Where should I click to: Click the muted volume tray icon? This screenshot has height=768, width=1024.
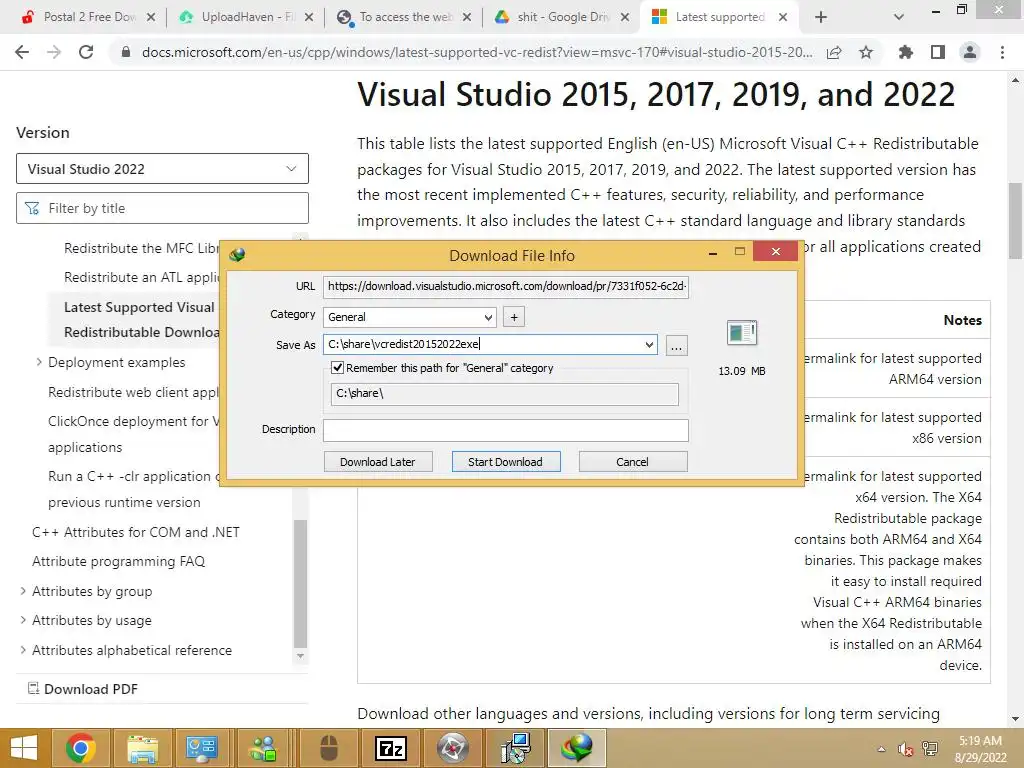pos(904,749)
